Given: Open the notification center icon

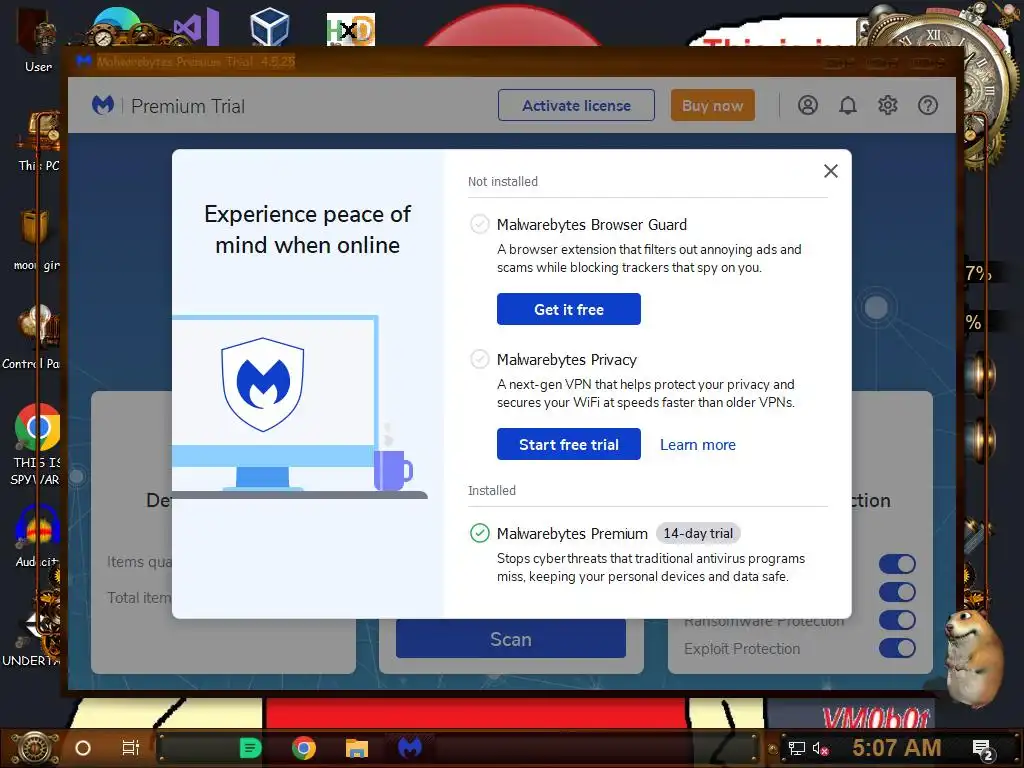Looking at the screenshot, I should click(982, 750).
